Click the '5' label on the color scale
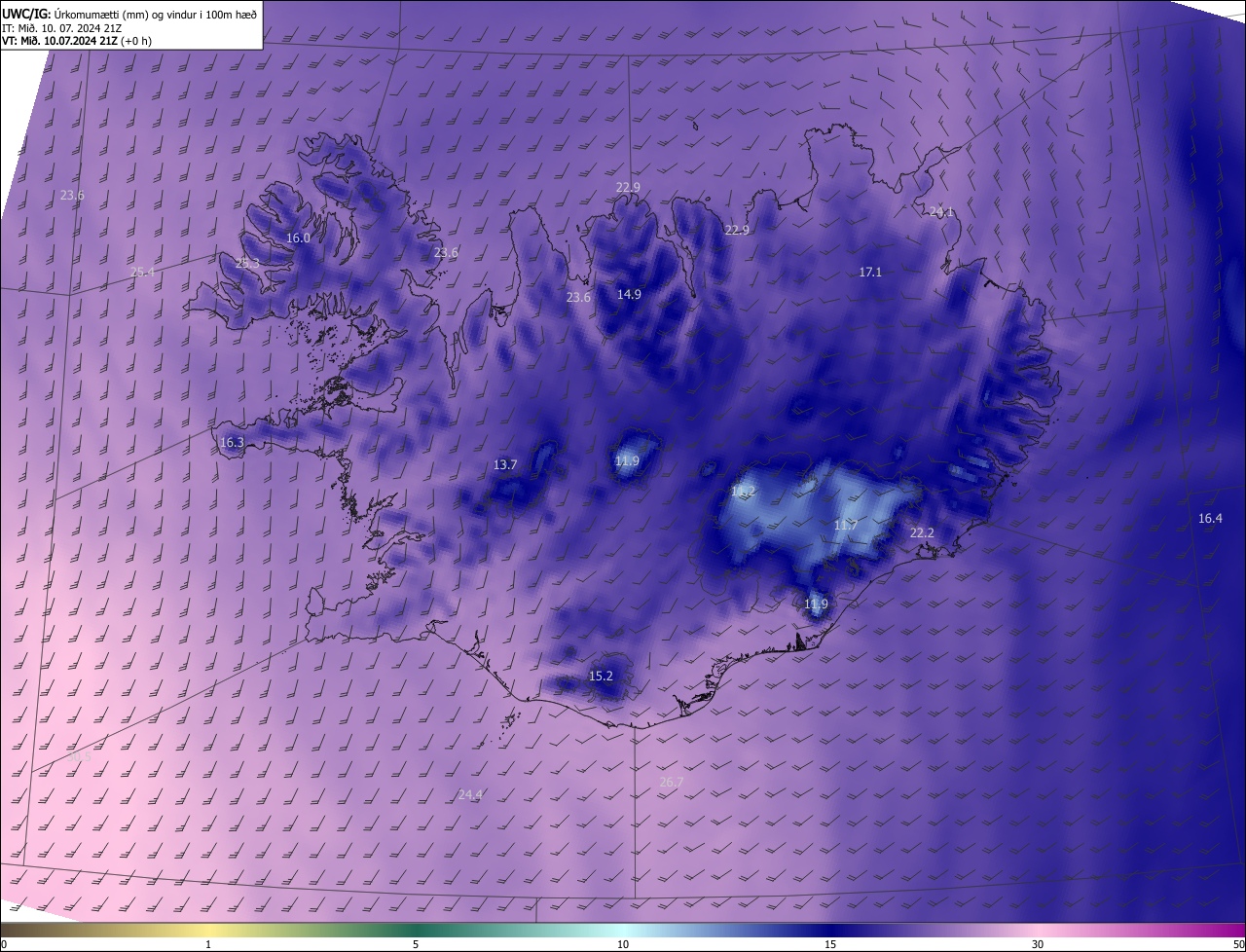1246x952 pixels. pyautogui.click(x=416, y=944)
